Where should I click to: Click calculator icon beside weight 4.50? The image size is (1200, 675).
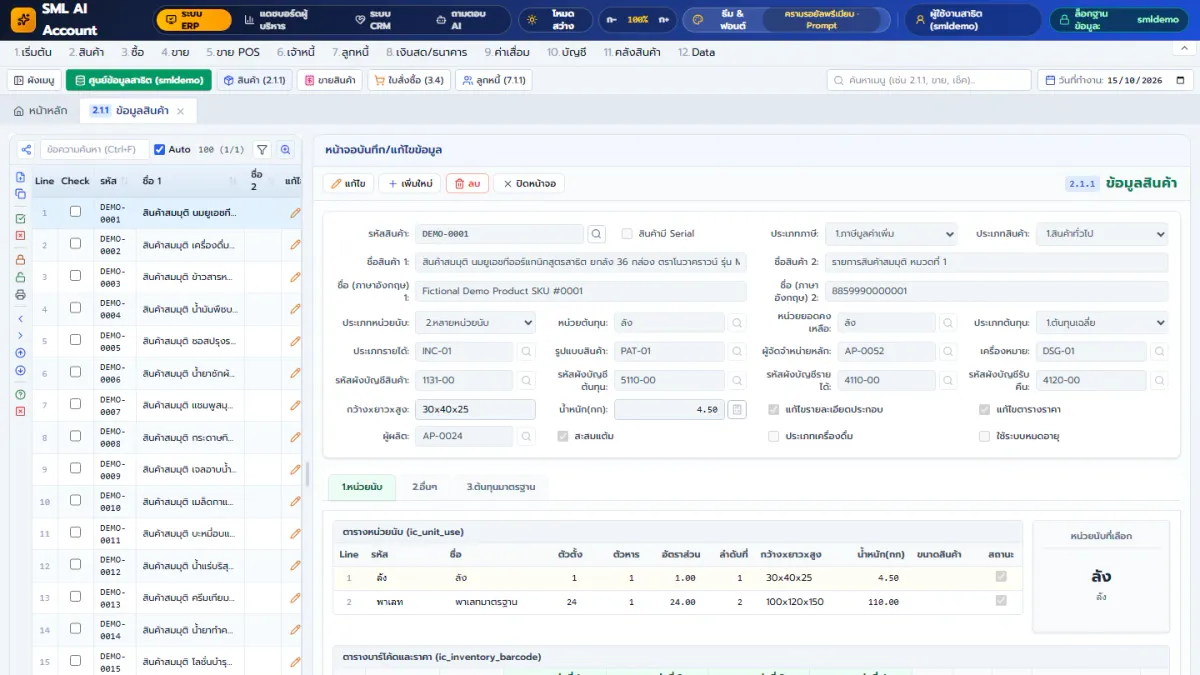click(x=737, y=409)
